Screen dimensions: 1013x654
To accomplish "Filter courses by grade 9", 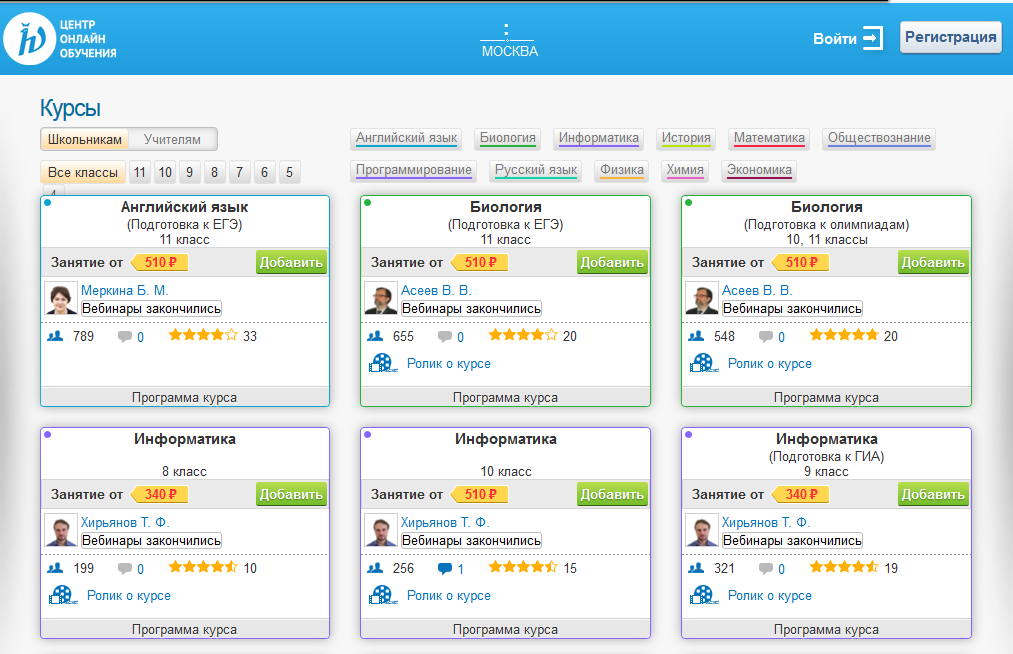I will [190, 173].
